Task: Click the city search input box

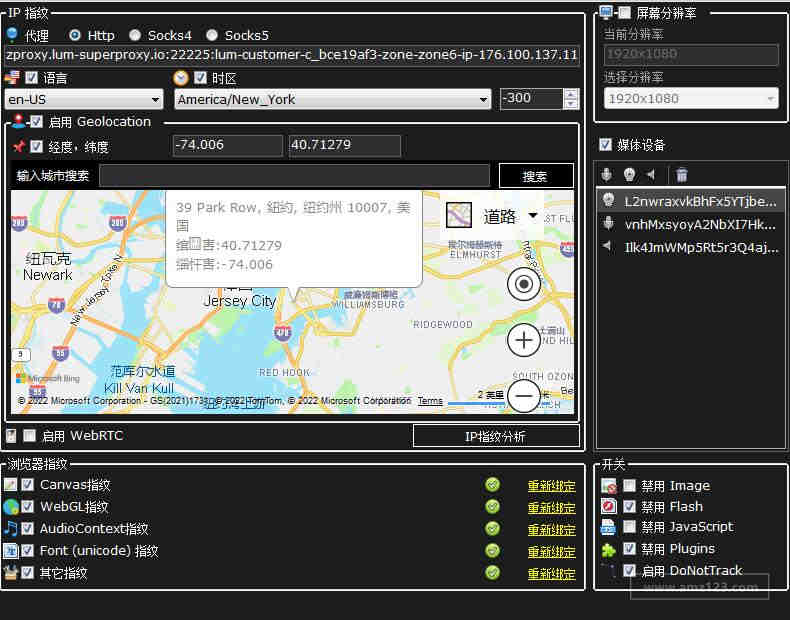Action: click(x=294, y=175)
